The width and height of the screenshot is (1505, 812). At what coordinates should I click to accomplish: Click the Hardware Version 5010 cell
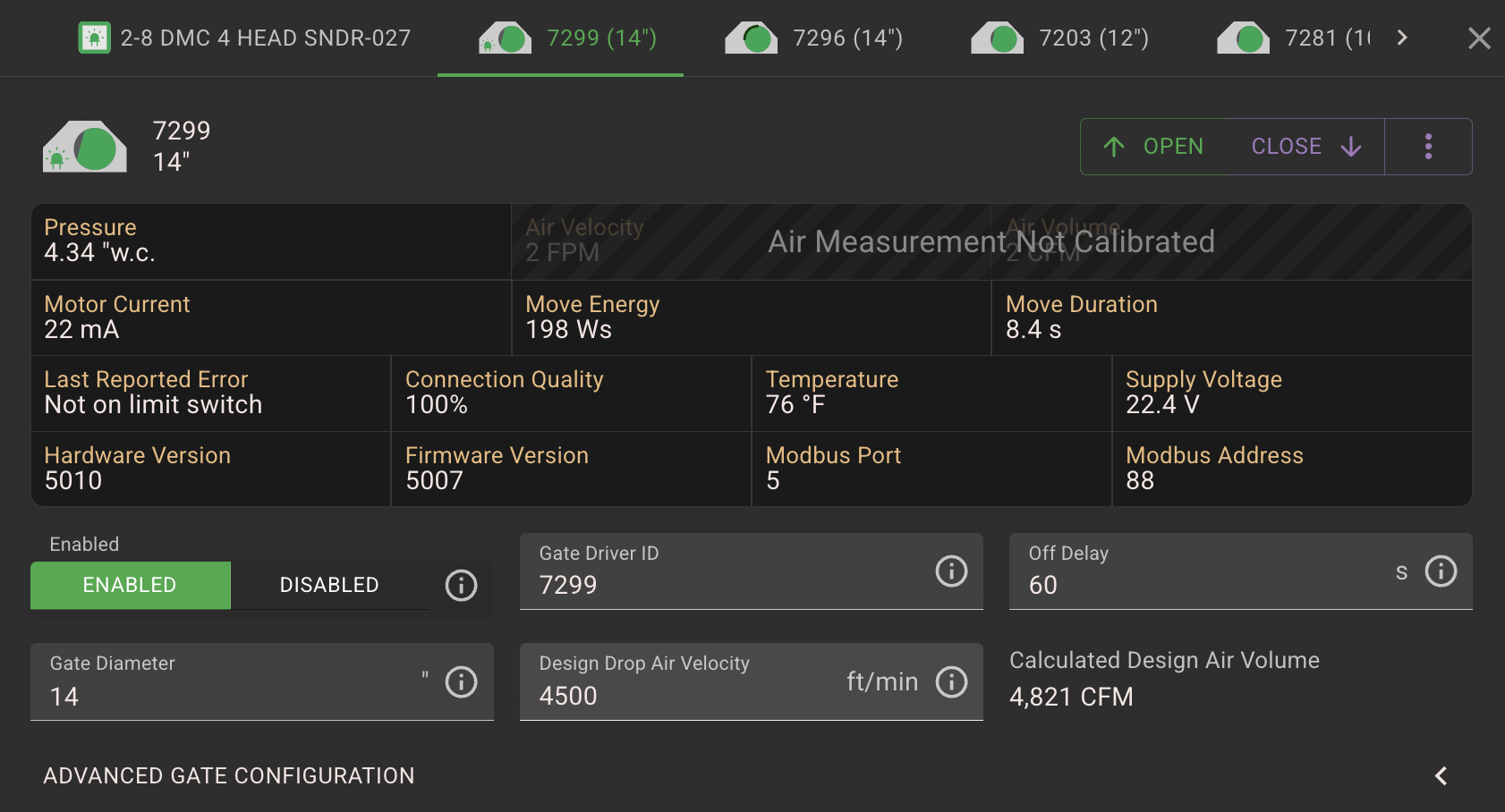click(x=211, y=469)
